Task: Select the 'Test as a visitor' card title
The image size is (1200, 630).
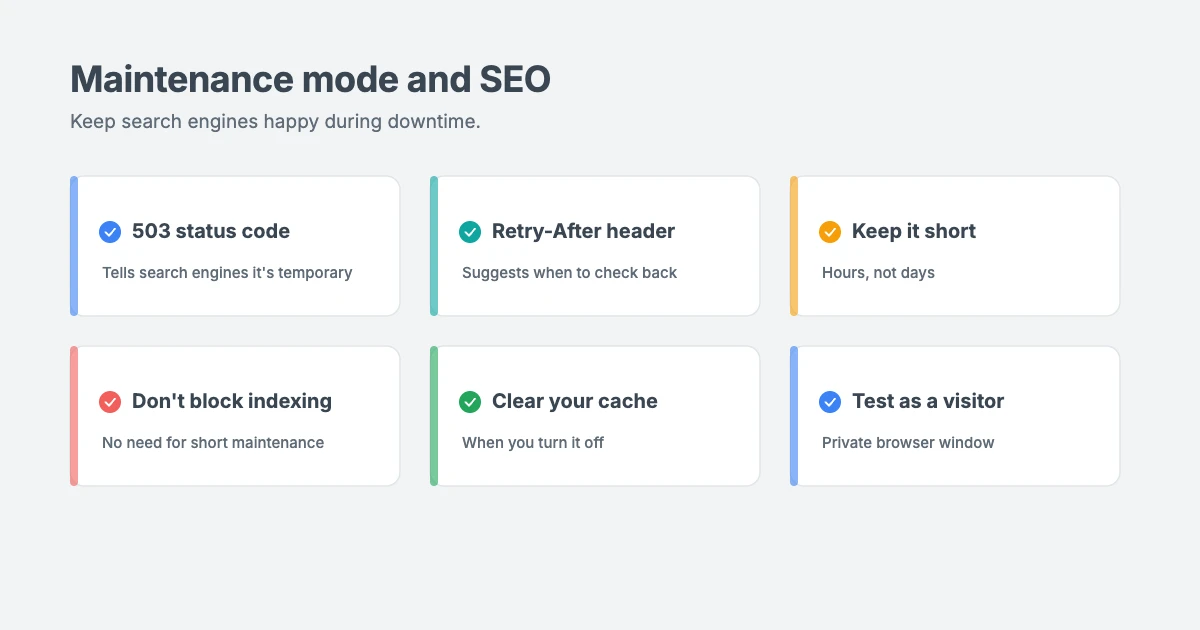Action: [x=928, y=401]
